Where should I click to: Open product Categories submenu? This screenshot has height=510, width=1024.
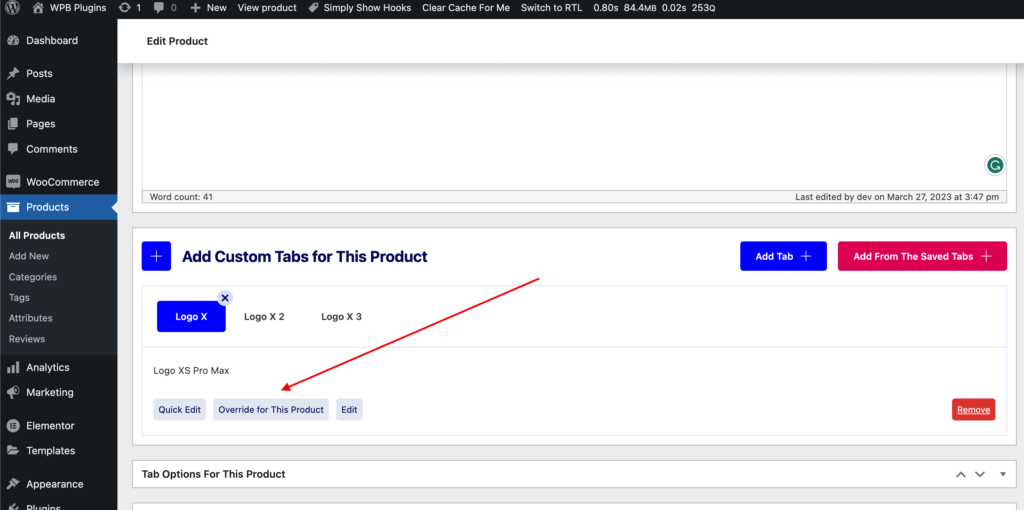tap(33, 277)
